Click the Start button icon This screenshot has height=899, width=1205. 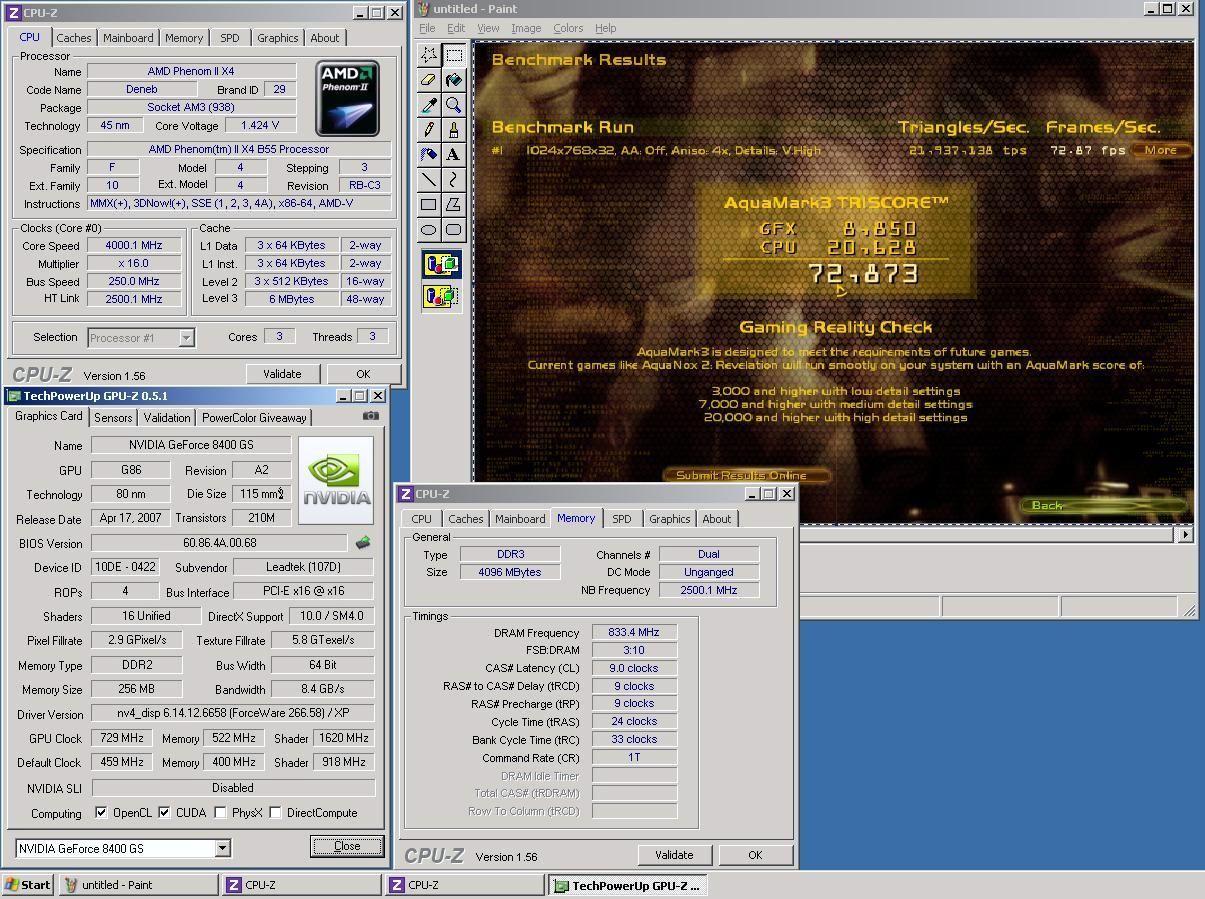point(28,885)
